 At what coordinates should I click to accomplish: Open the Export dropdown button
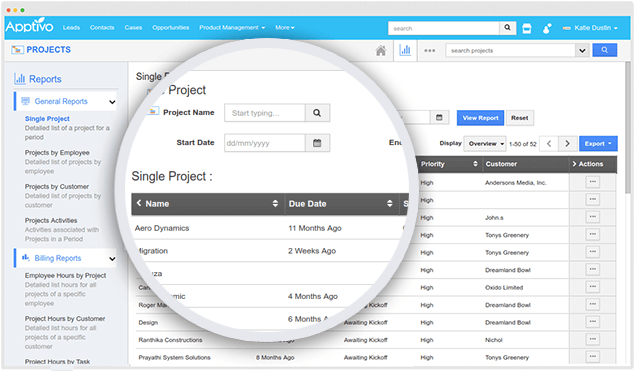coord(598,144)
